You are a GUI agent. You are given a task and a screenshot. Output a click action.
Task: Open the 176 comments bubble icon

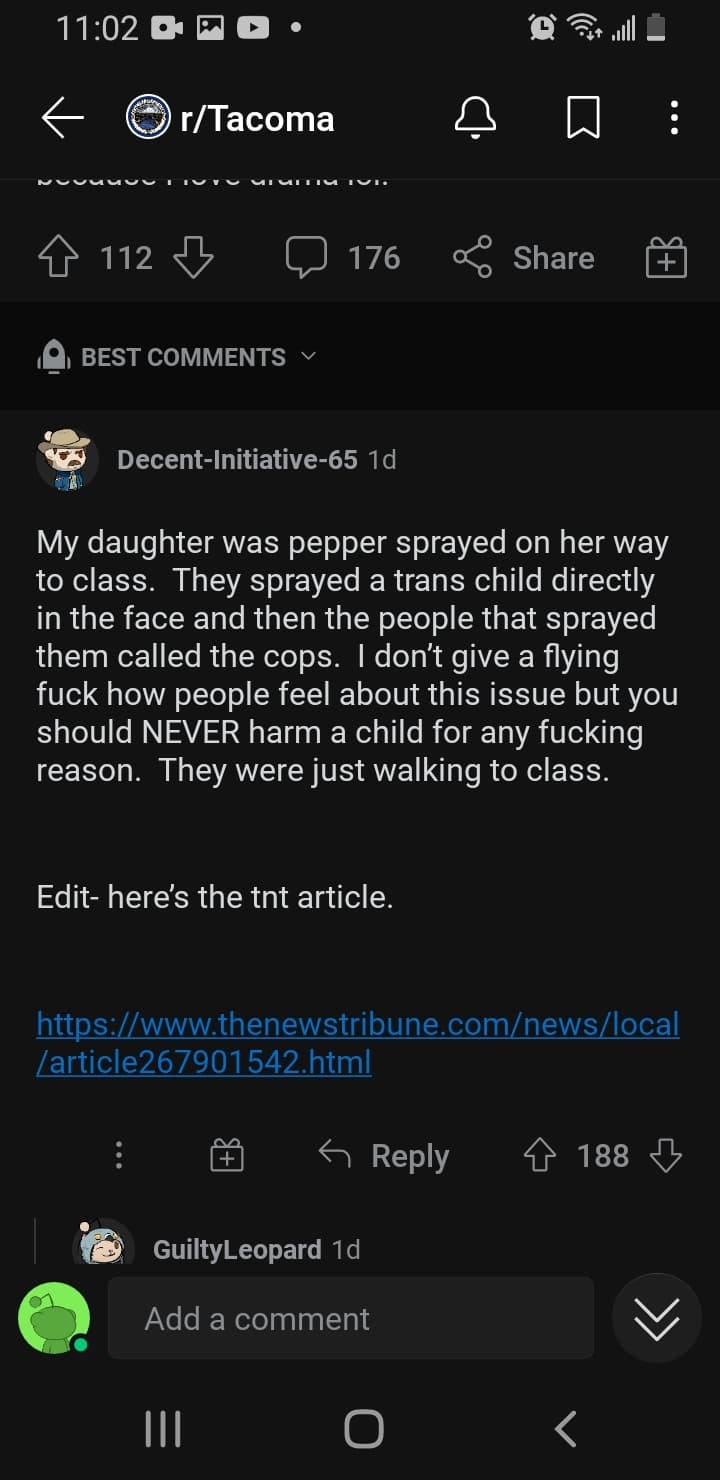(306, 258)
